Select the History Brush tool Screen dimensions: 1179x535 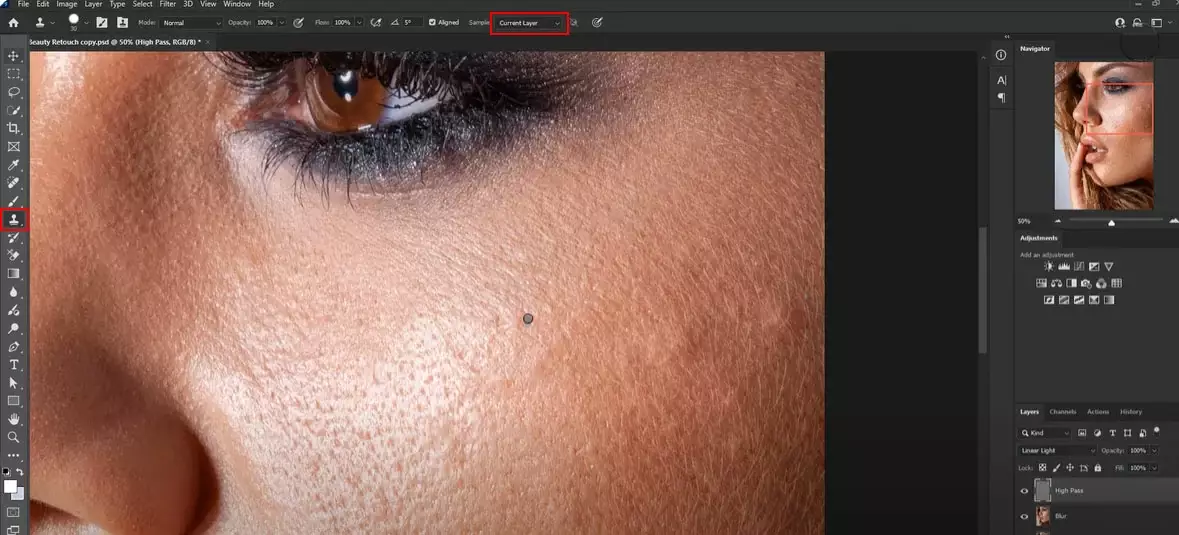(14, 237)
